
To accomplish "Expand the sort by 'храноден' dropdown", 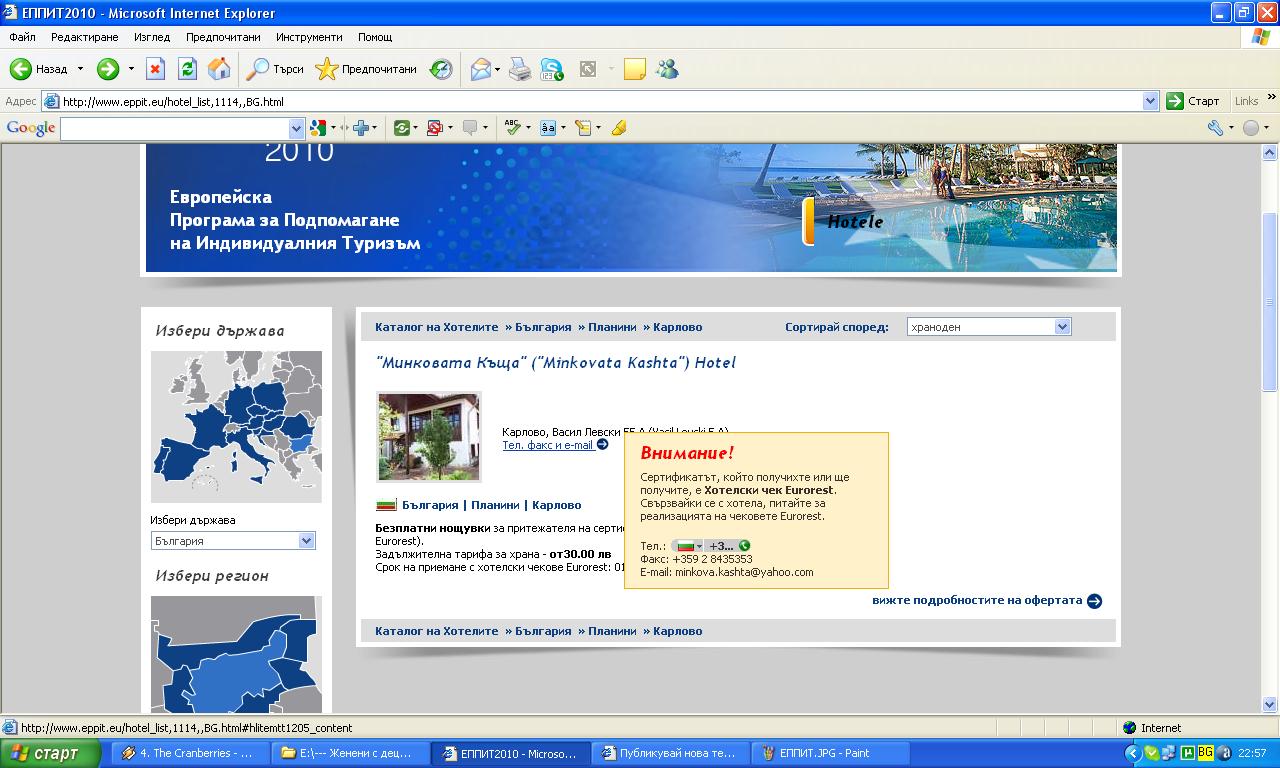I will [x=1062, y=327].
